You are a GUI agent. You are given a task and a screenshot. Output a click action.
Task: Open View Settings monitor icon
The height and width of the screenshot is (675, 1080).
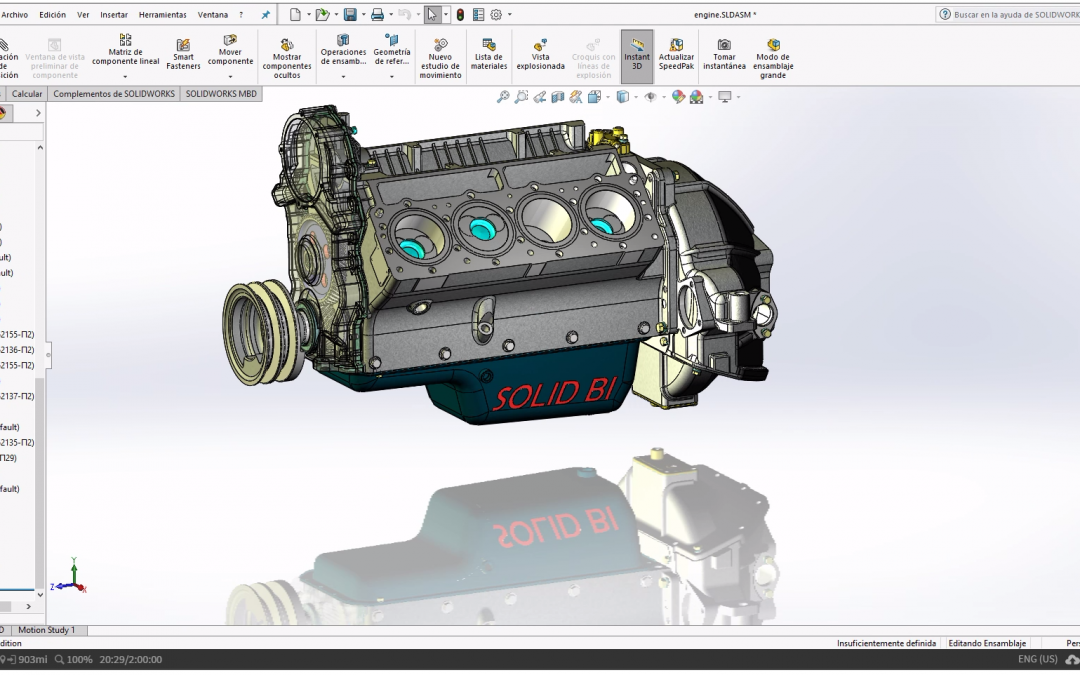[x=725, y=97]
